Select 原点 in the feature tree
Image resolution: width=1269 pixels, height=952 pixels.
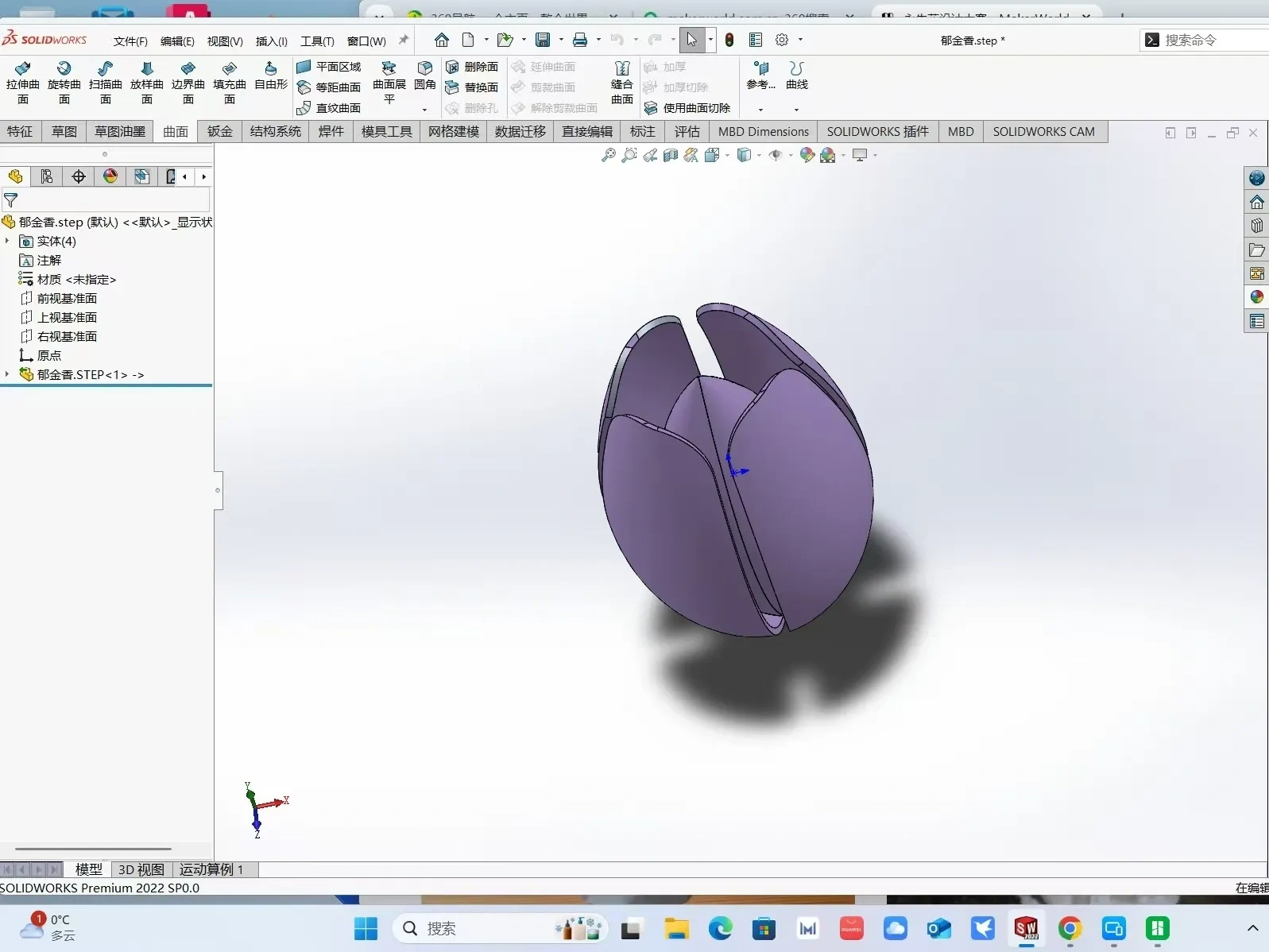point(48,355)
